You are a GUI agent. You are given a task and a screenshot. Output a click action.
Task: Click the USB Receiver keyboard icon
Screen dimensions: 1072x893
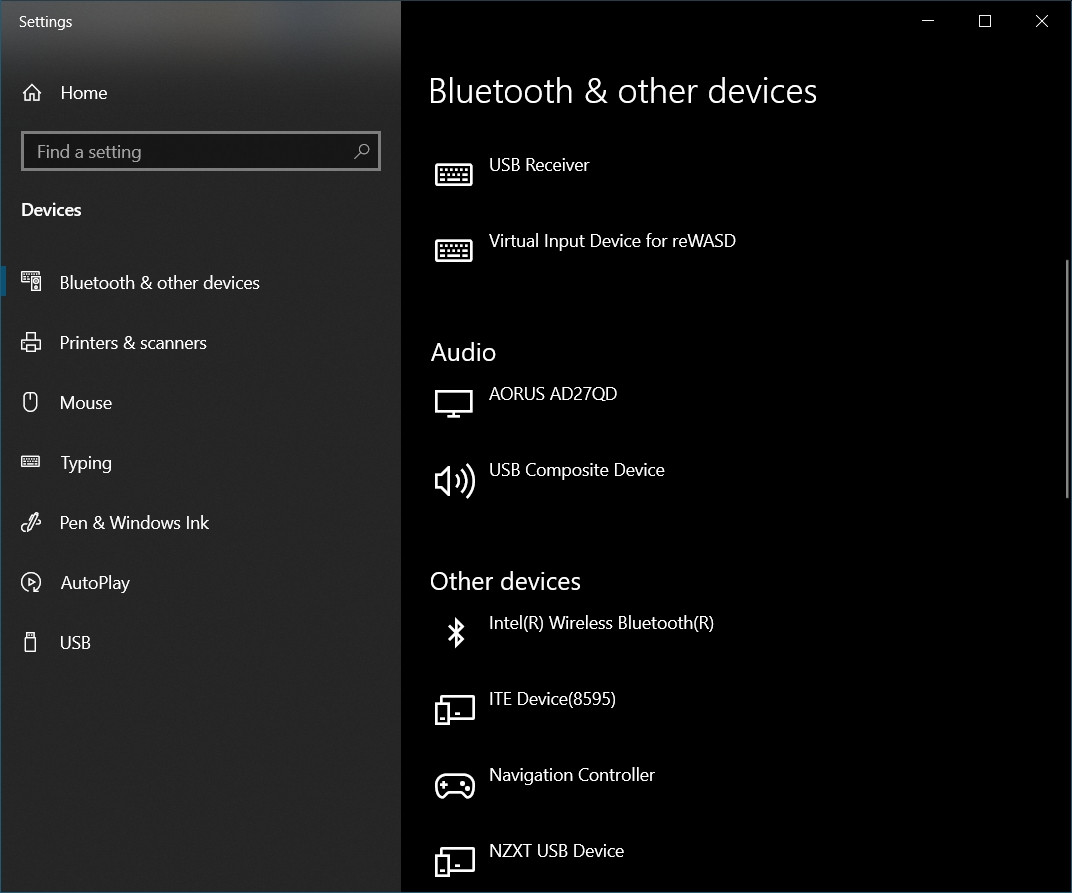(x=454, y=174)
